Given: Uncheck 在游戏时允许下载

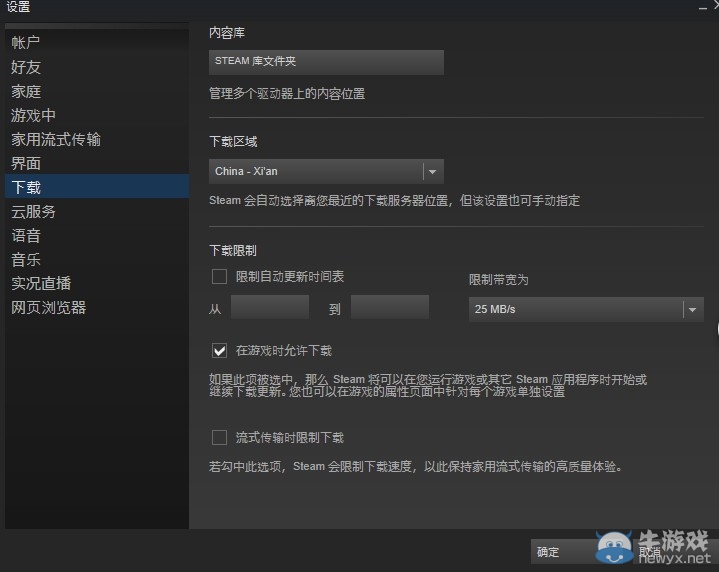Looking at the screenshot, I should pyautogui.click(x=219, y=350).
